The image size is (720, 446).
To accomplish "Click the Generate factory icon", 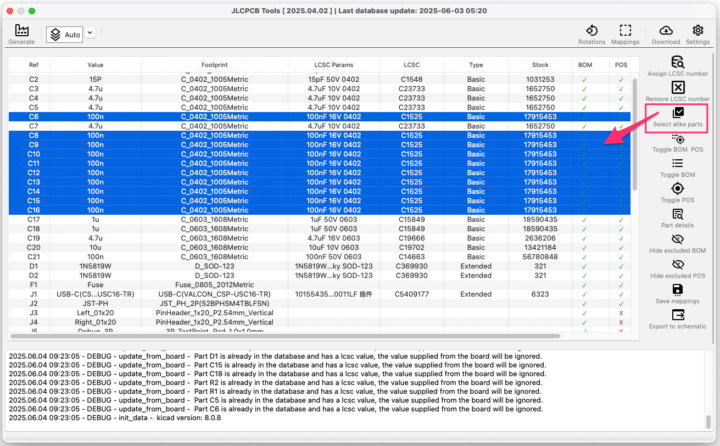I will coord(21,33).
